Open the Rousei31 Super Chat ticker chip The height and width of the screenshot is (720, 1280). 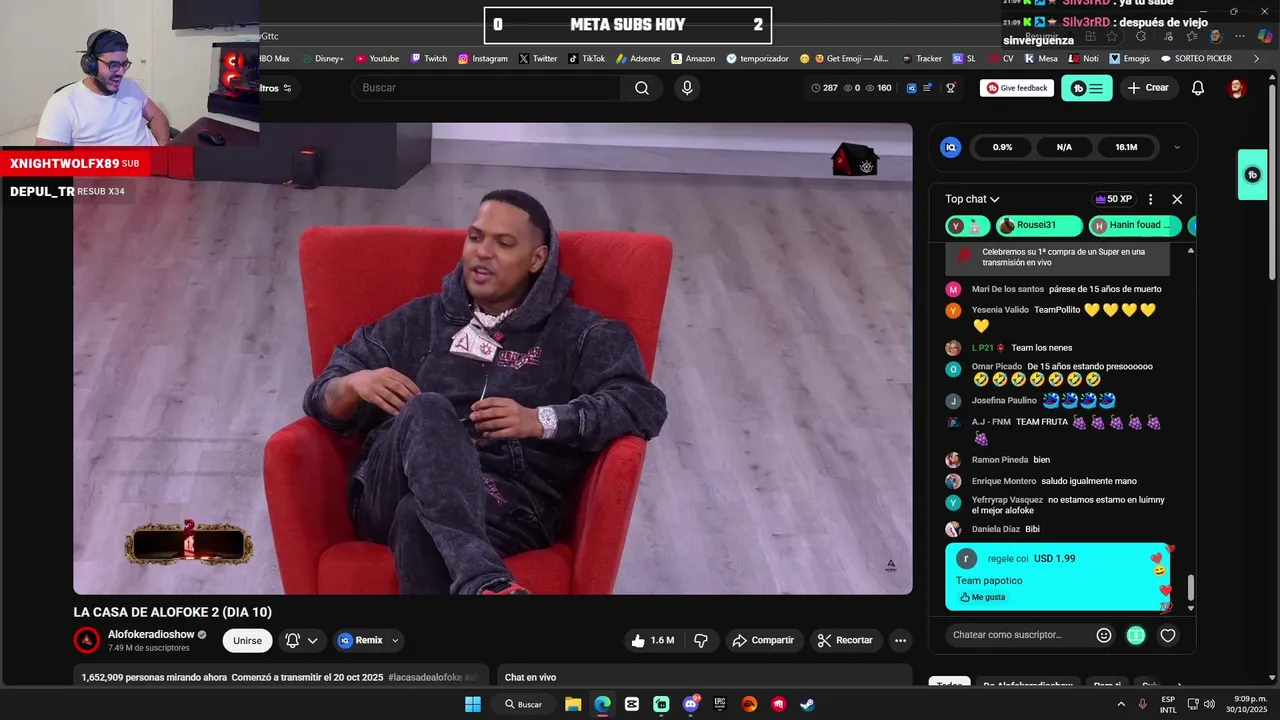coord(1038,225)
